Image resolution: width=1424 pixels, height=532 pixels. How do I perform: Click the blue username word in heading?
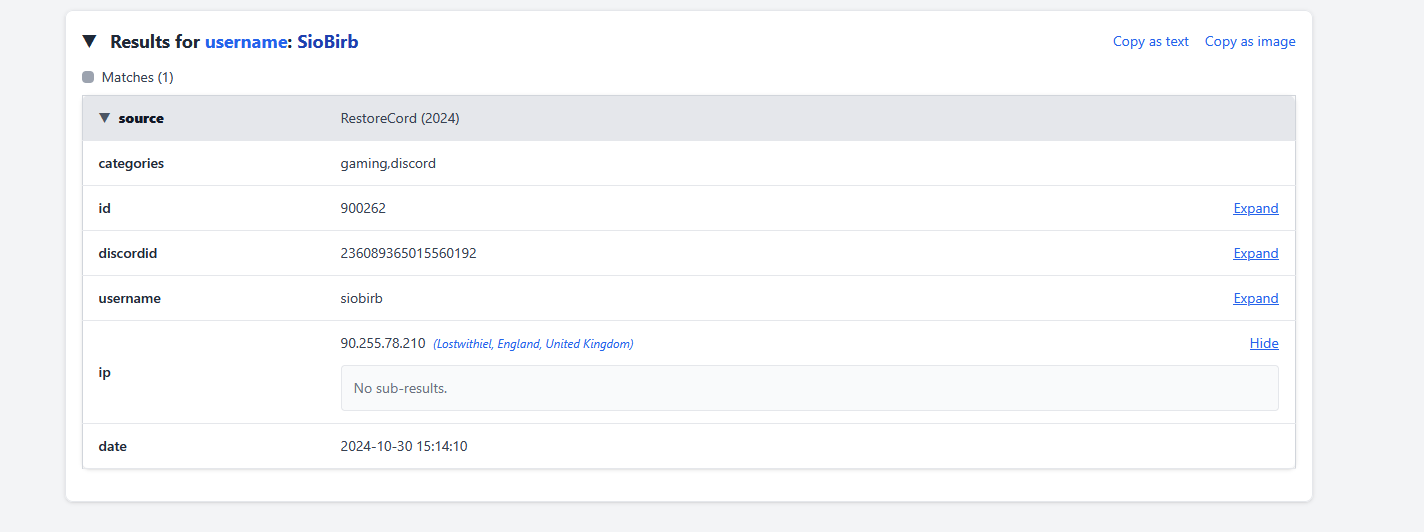click(x=247, y=42)
